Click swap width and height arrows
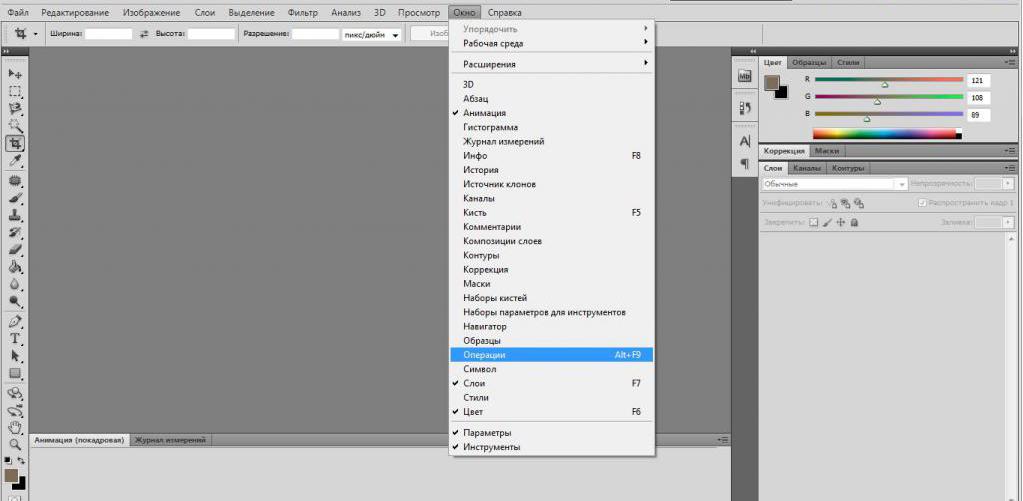The height and width of the screenshot is (501, 1023). [x=144, y=34]
